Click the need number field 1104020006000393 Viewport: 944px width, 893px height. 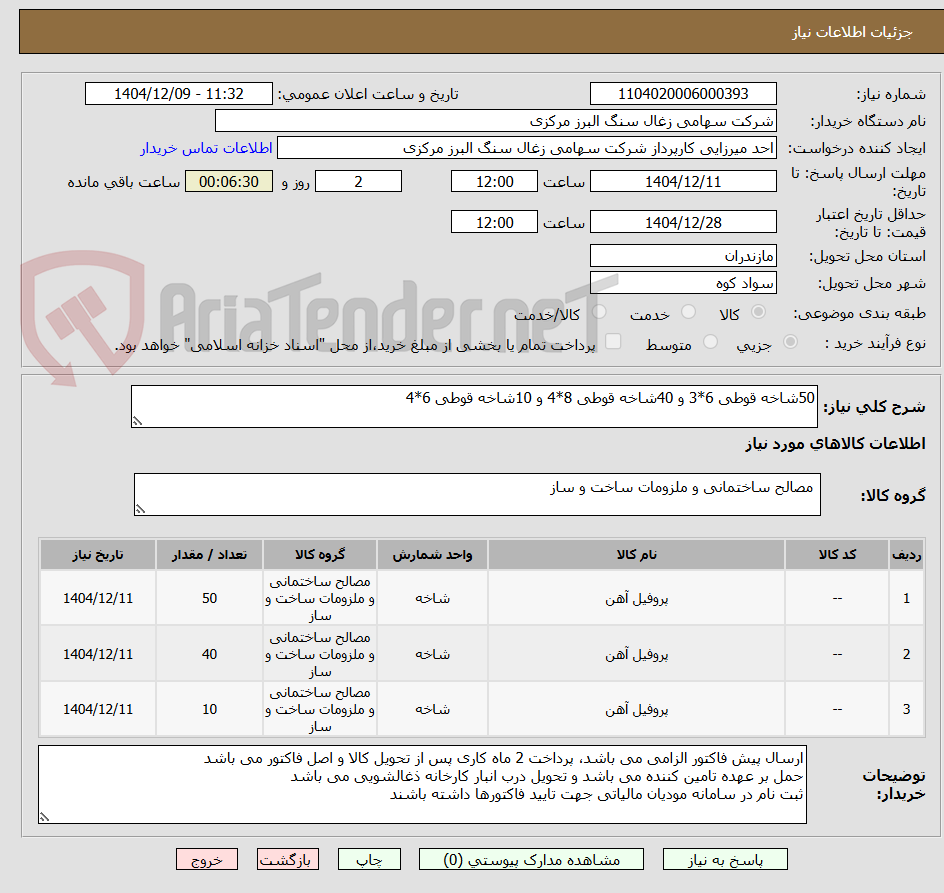tap(683, 94)
